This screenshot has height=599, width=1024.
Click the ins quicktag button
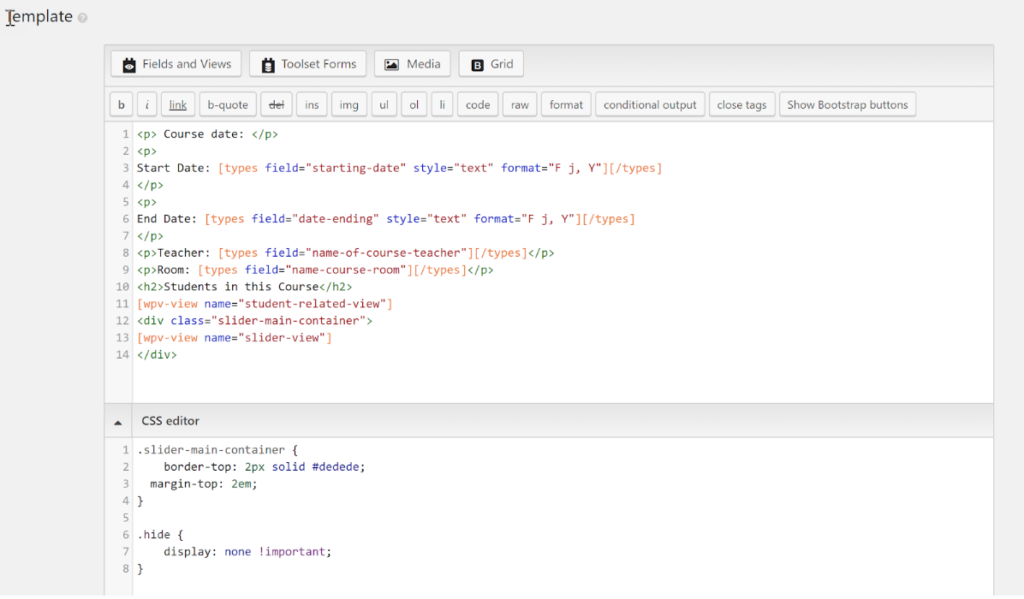coord(312,105)
